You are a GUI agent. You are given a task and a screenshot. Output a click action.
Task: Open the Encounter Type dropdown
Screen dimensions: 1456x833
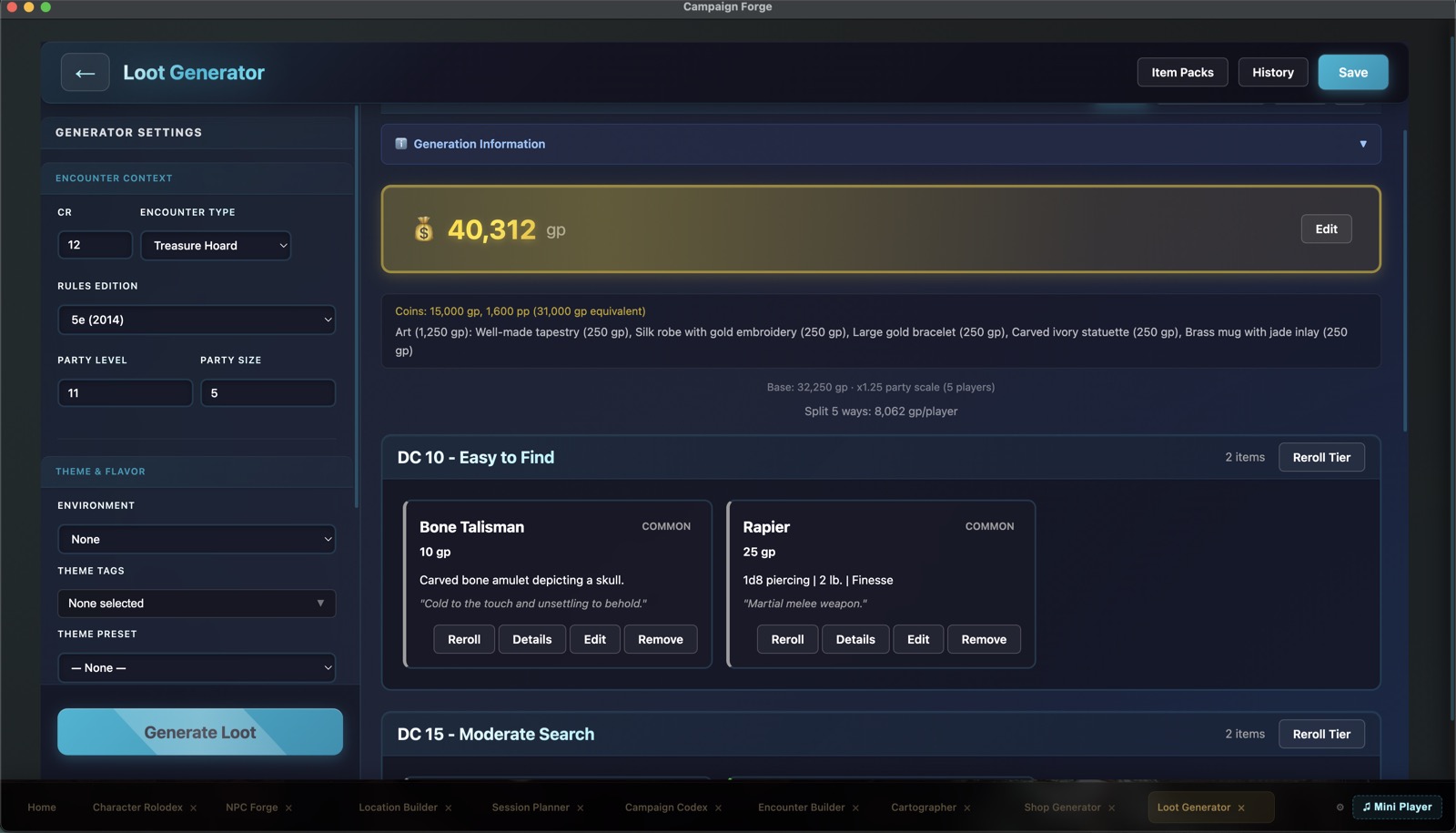[216, 246]
